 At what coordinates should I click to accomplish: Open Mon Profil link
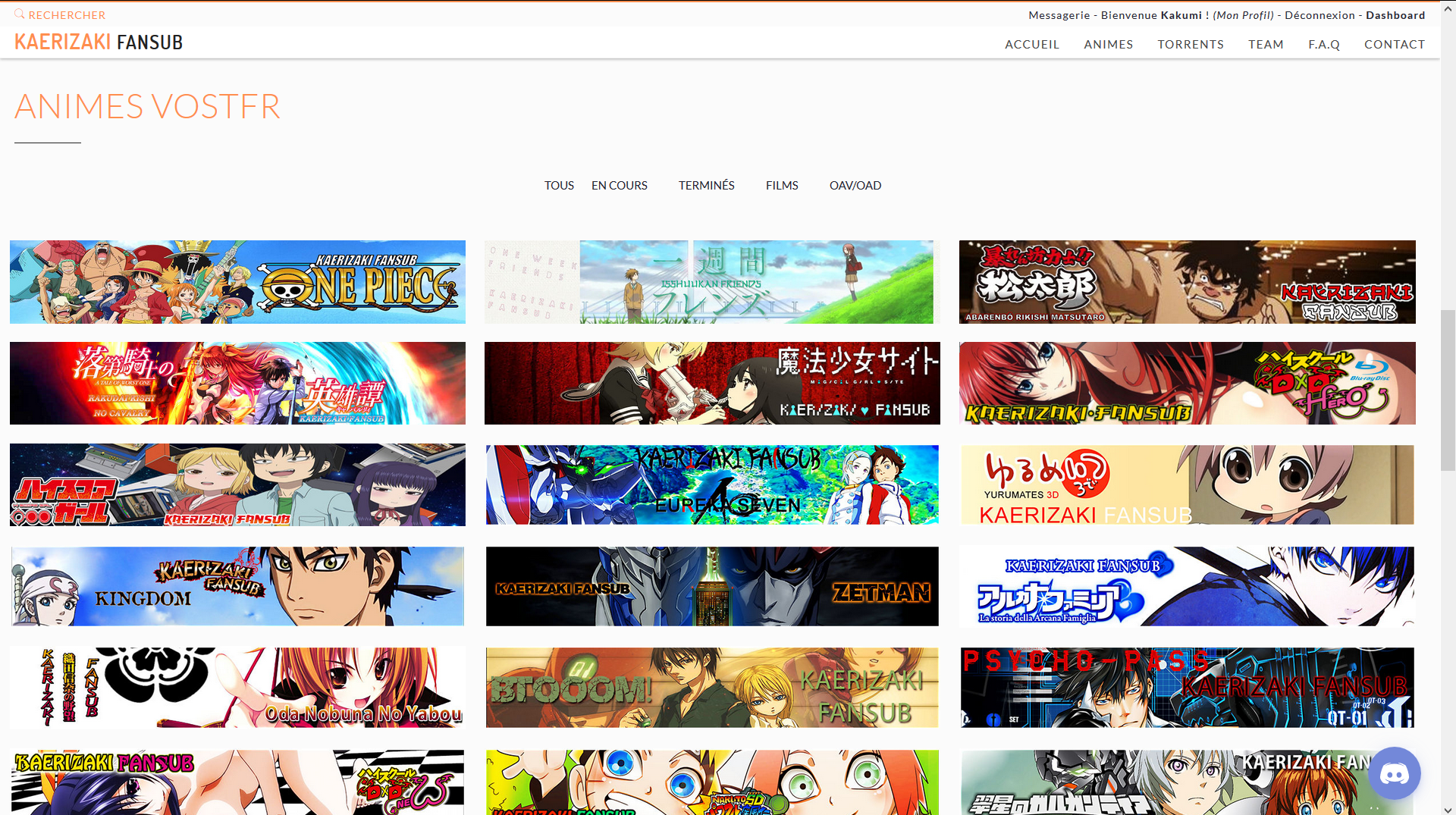pyautogui.click(x=1243, y=15)
